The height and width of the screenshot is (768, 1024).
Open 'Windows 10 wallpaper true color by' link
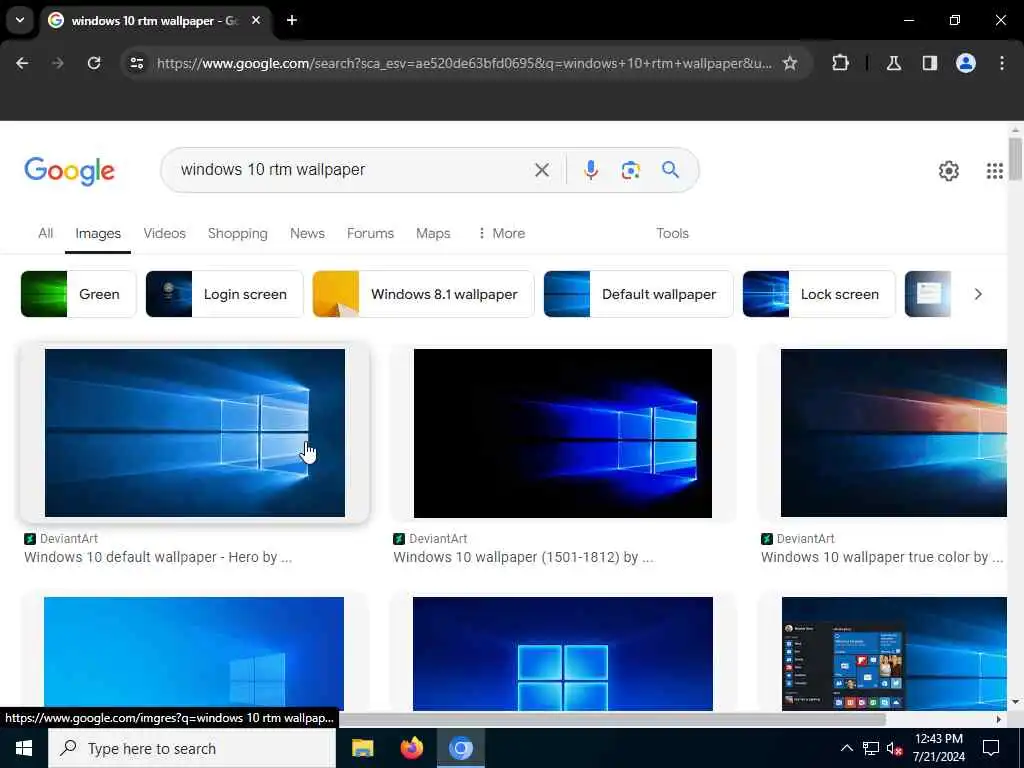[882, 557]
